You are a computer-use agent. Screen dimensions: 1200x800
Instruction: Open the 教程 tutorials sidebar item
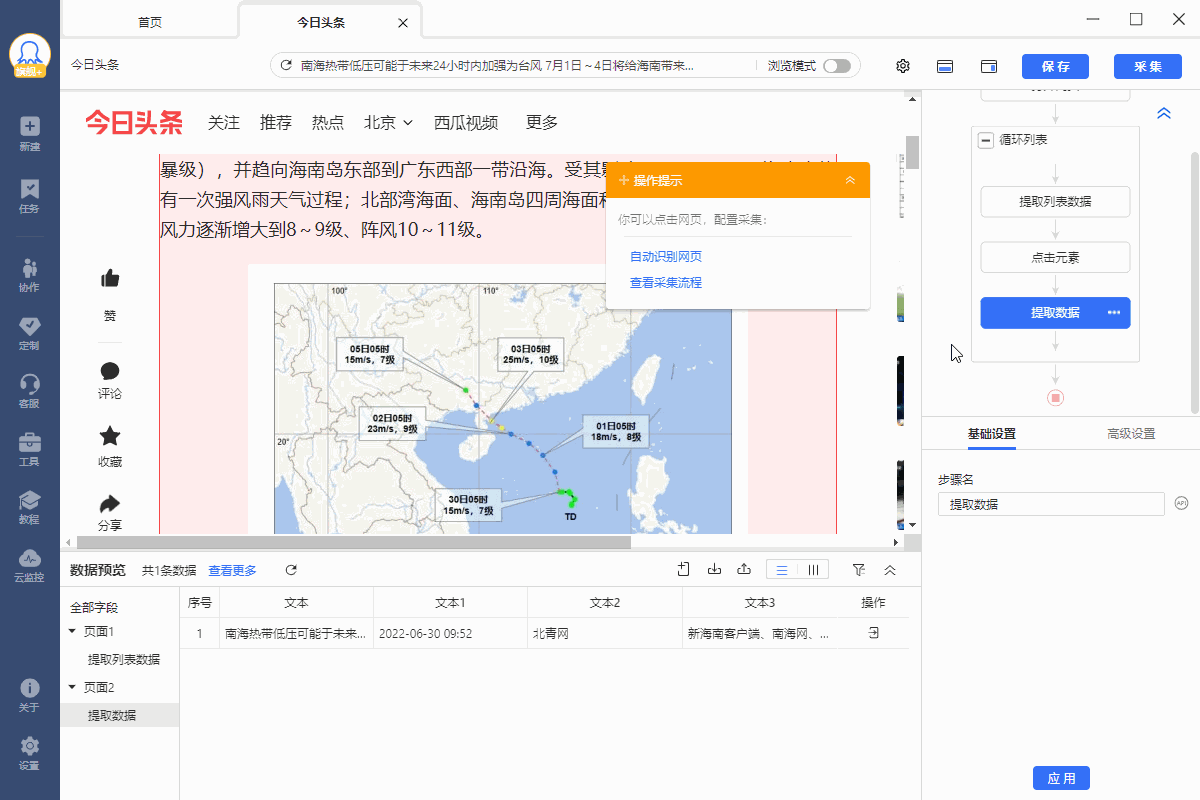tap(29, 507)
